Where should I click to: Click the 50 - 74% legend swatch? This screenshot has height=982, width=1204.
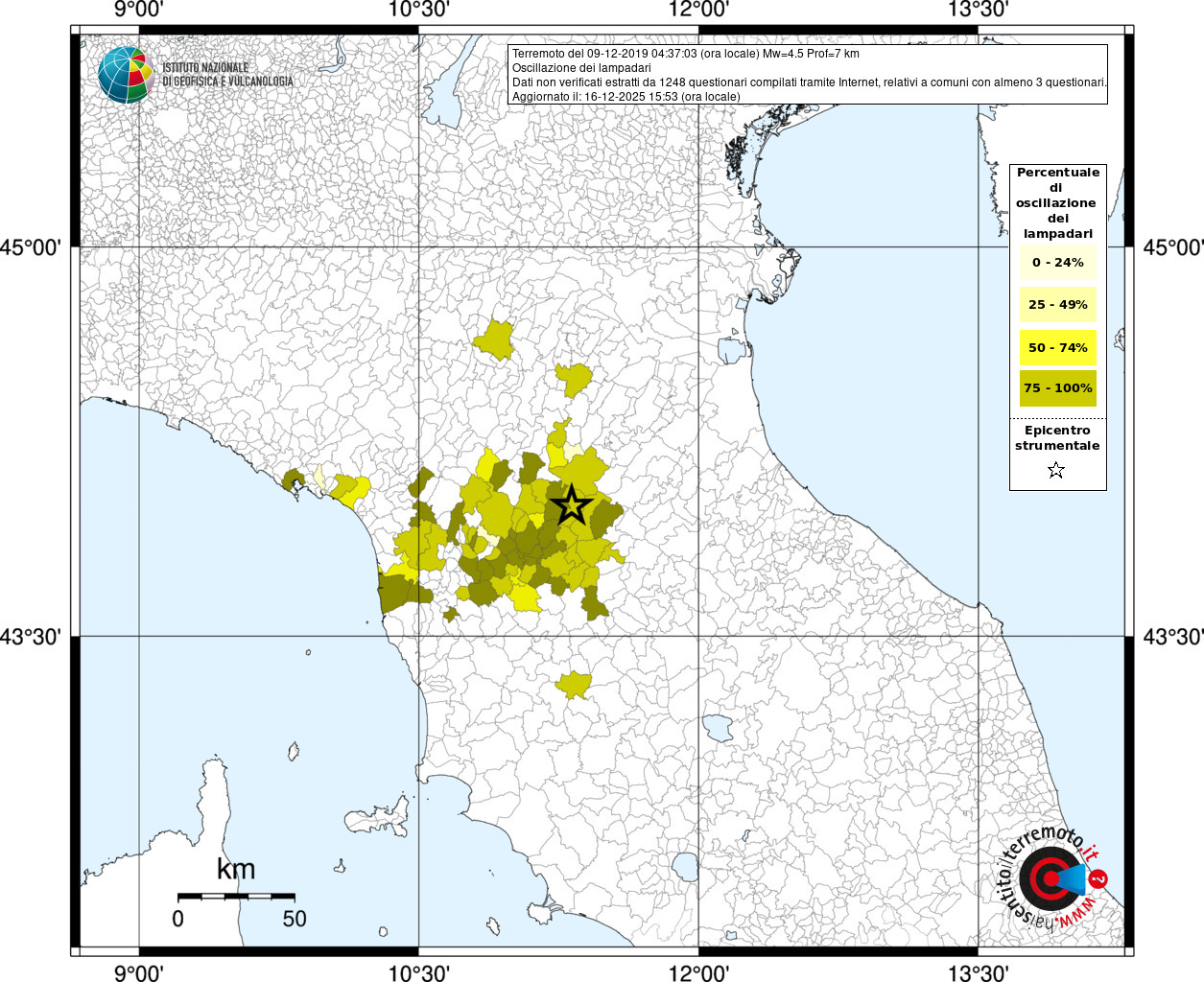1057,347
